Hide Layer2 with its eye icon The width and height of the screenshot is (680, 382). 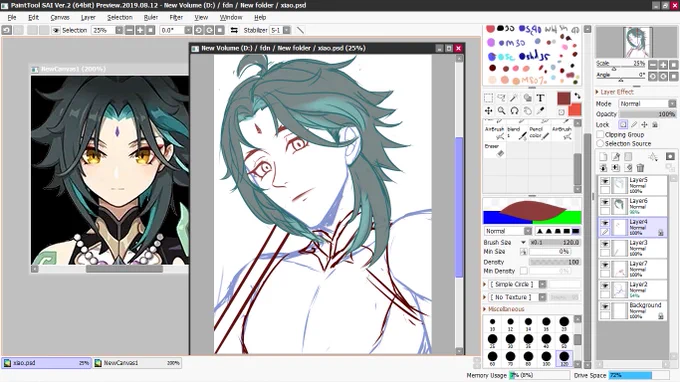pos(605,286)
